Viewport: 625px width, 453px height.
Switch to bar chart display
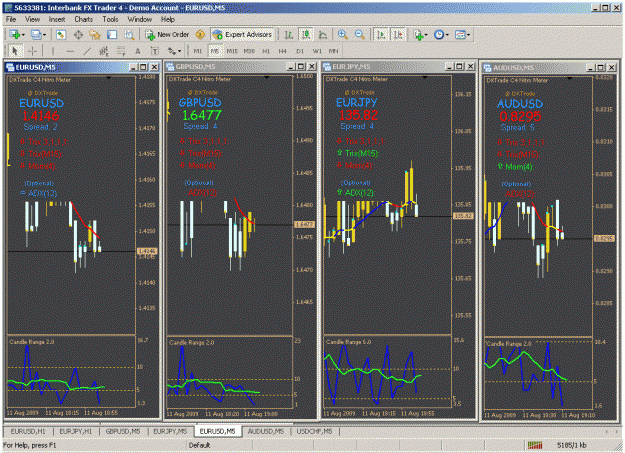289,35
